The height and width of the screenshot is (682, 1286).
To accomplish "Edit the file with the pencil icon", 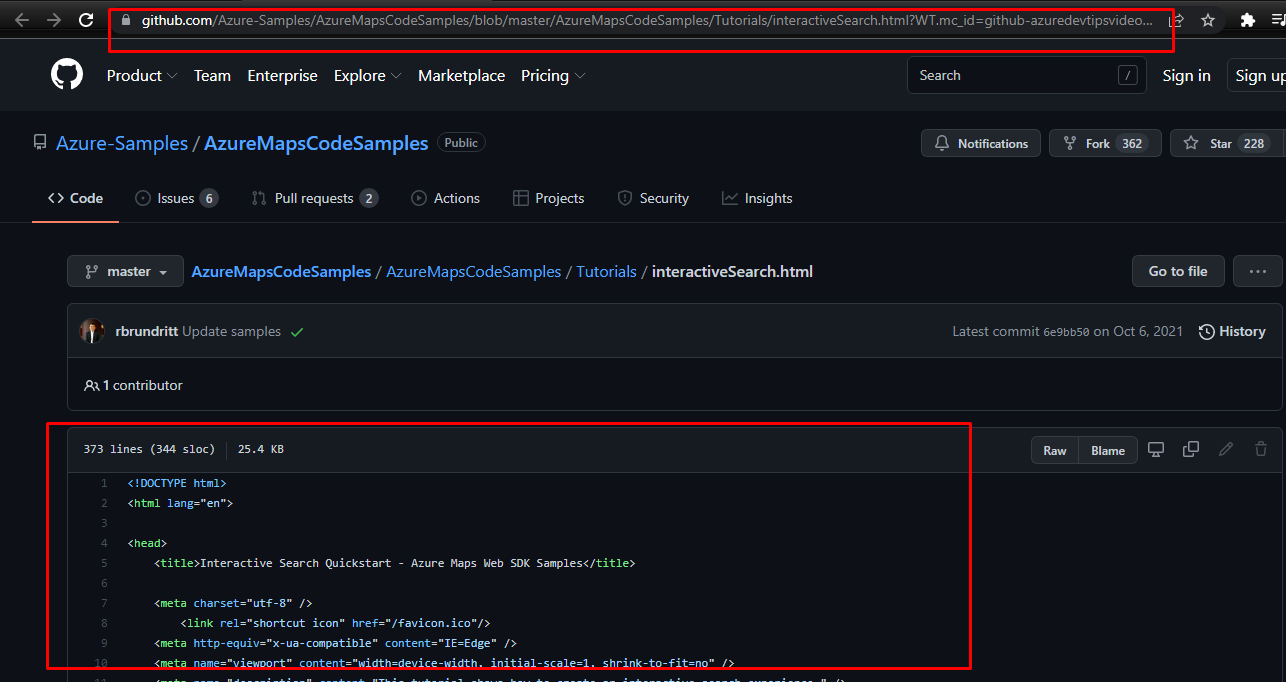I will [x=1226, y=450].
